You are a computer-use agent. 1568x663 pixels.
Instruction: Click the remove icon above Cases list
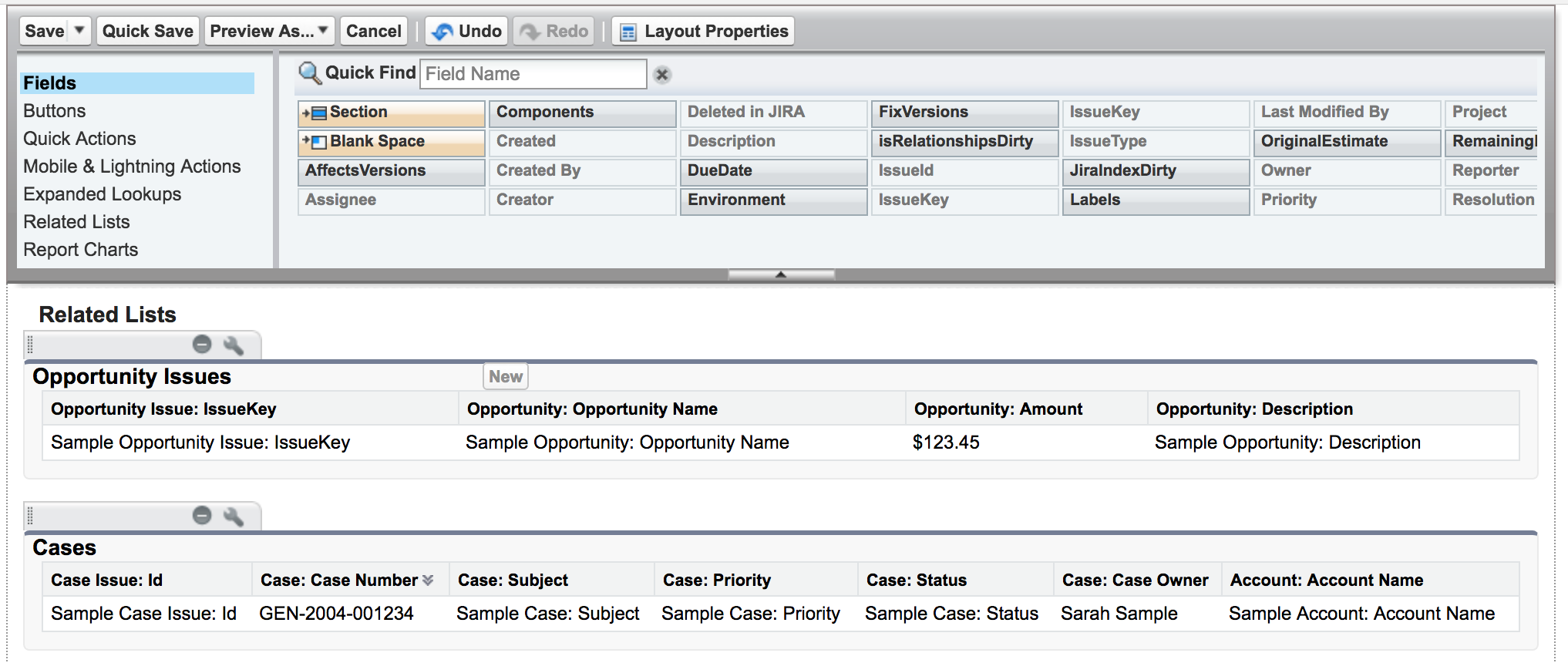(x=202, y=516)
